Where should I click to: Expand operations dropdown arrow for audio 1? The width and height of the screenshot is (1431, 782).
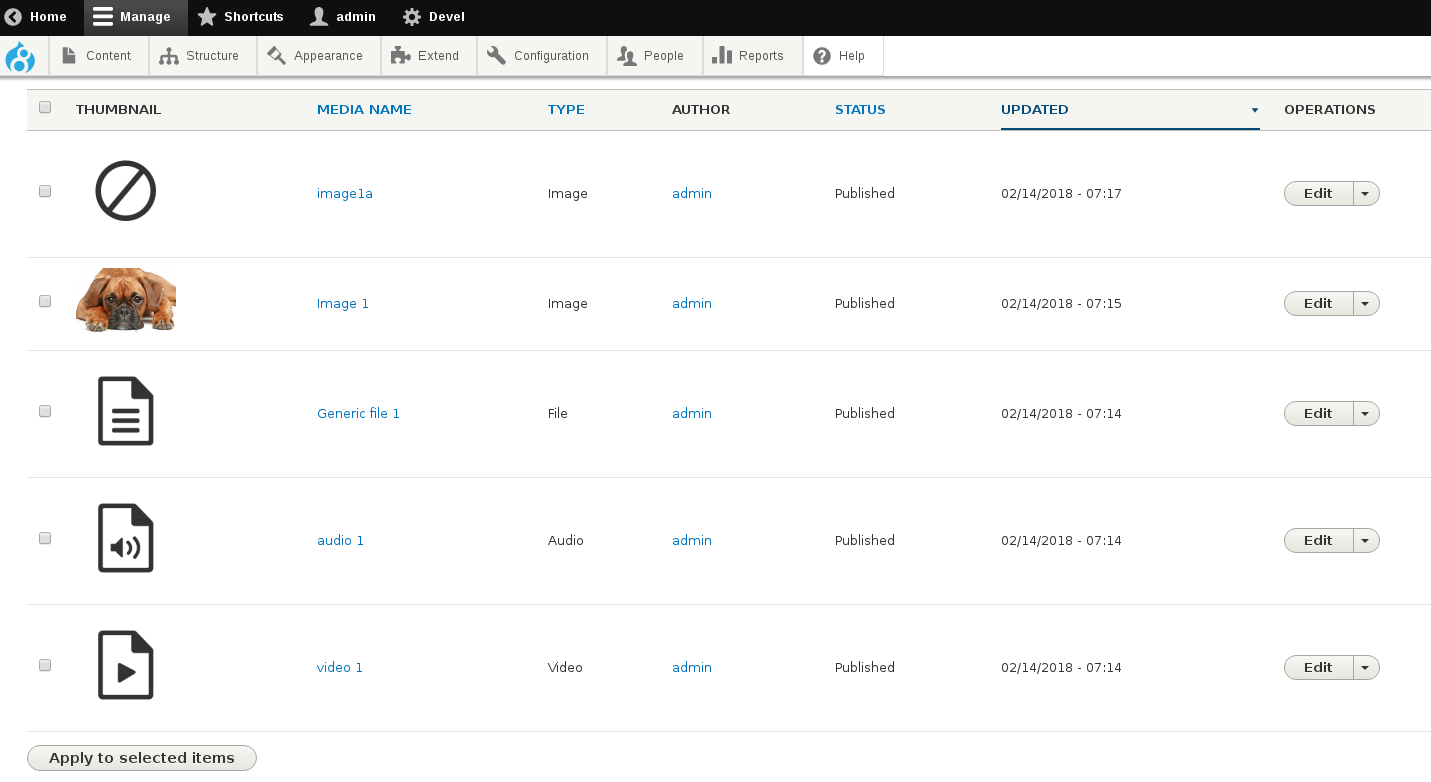click(x=1366, y=541)
